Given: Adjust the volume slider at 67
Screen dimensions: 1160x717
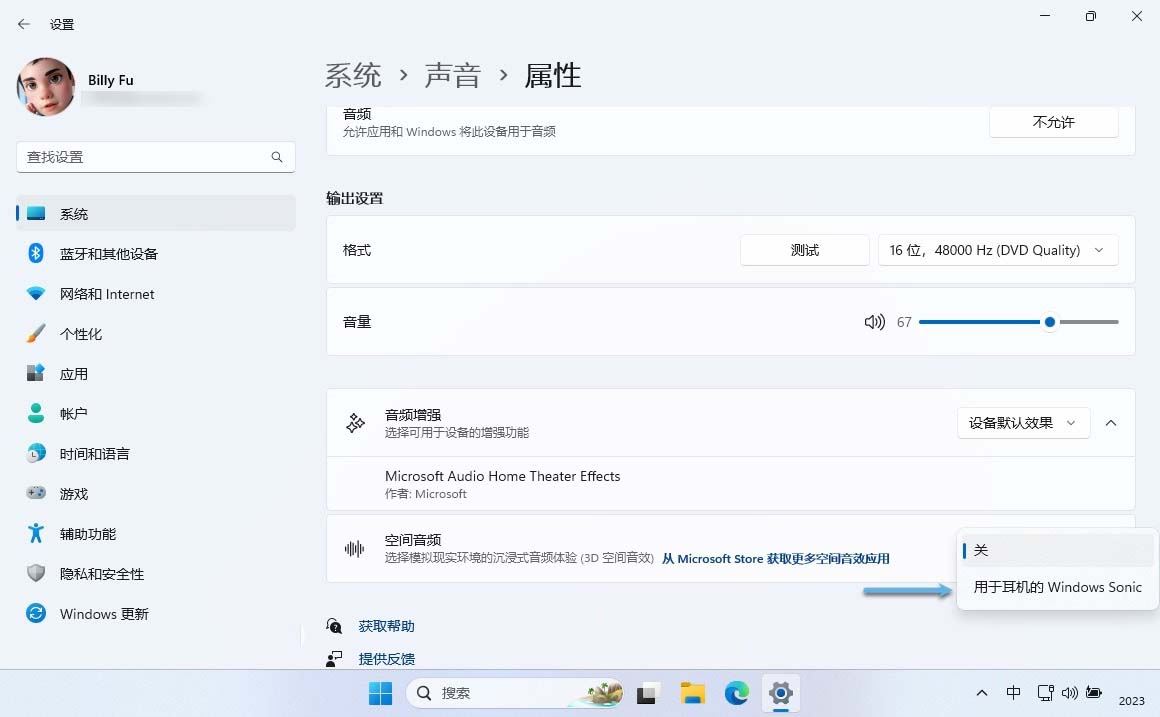Looking at the screenshot, I should tap(1049, 322).
